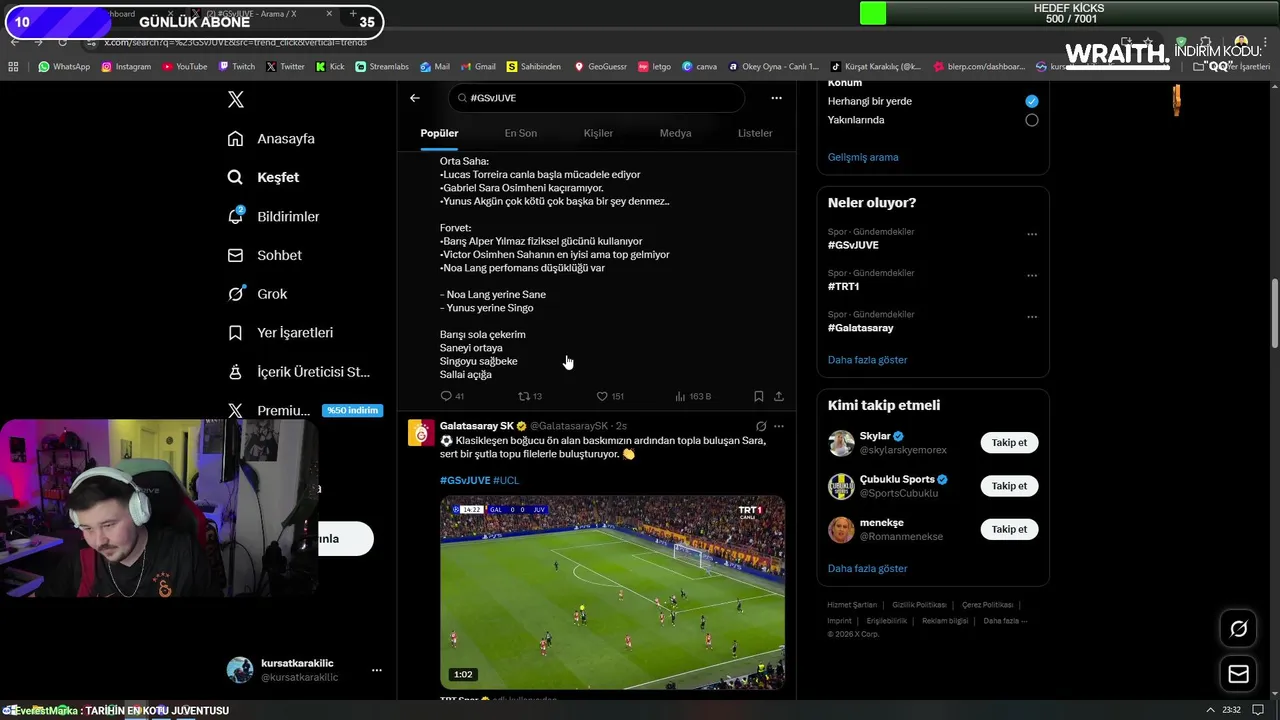Focus the #GSvJUVE search field
This screenshot has height=720, width=1280.
[597, 98]
